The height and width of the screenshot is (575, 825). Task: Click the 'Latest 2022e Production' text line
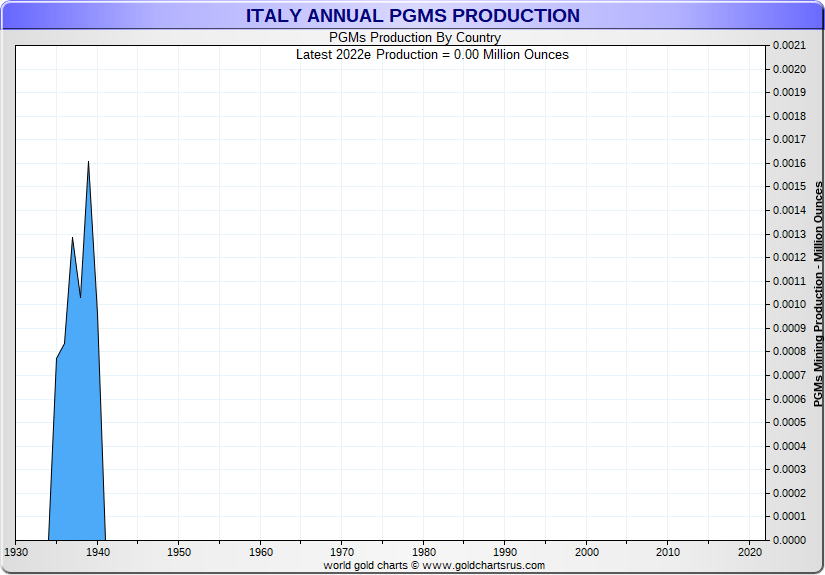(x=432, y=54)
